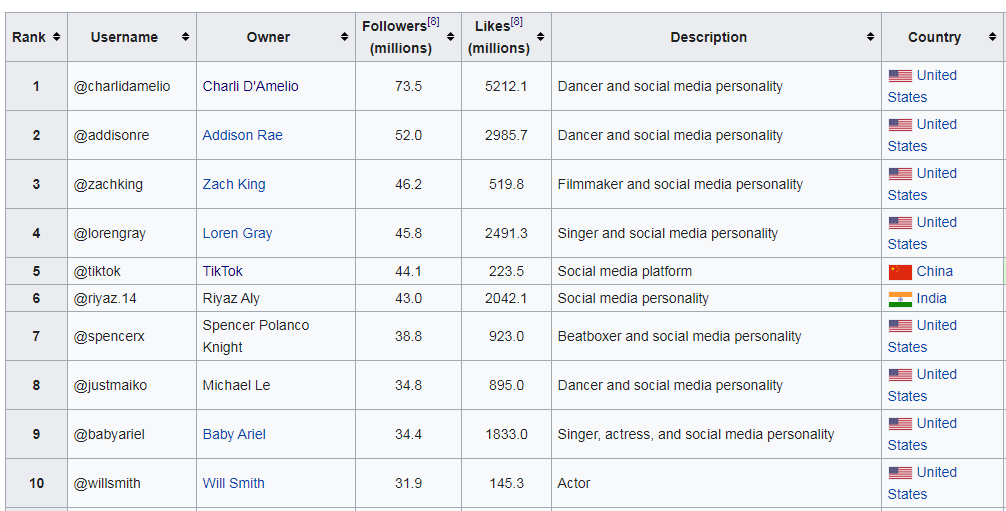Click the 31.9 followers value
The height and width of the screenshot is (511, 1006).
408,483
